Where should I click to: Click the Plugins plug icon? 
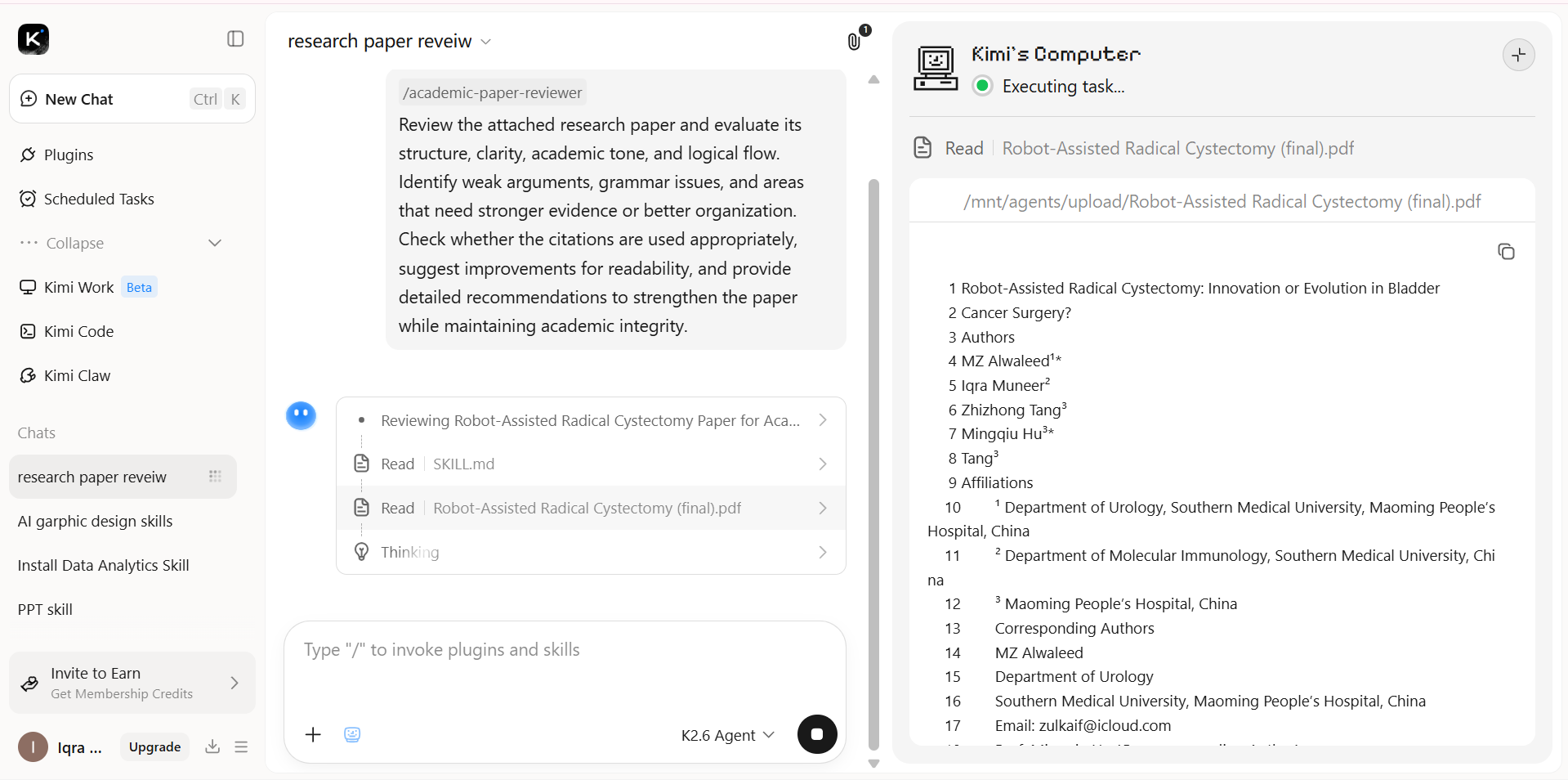click(28, 155)
